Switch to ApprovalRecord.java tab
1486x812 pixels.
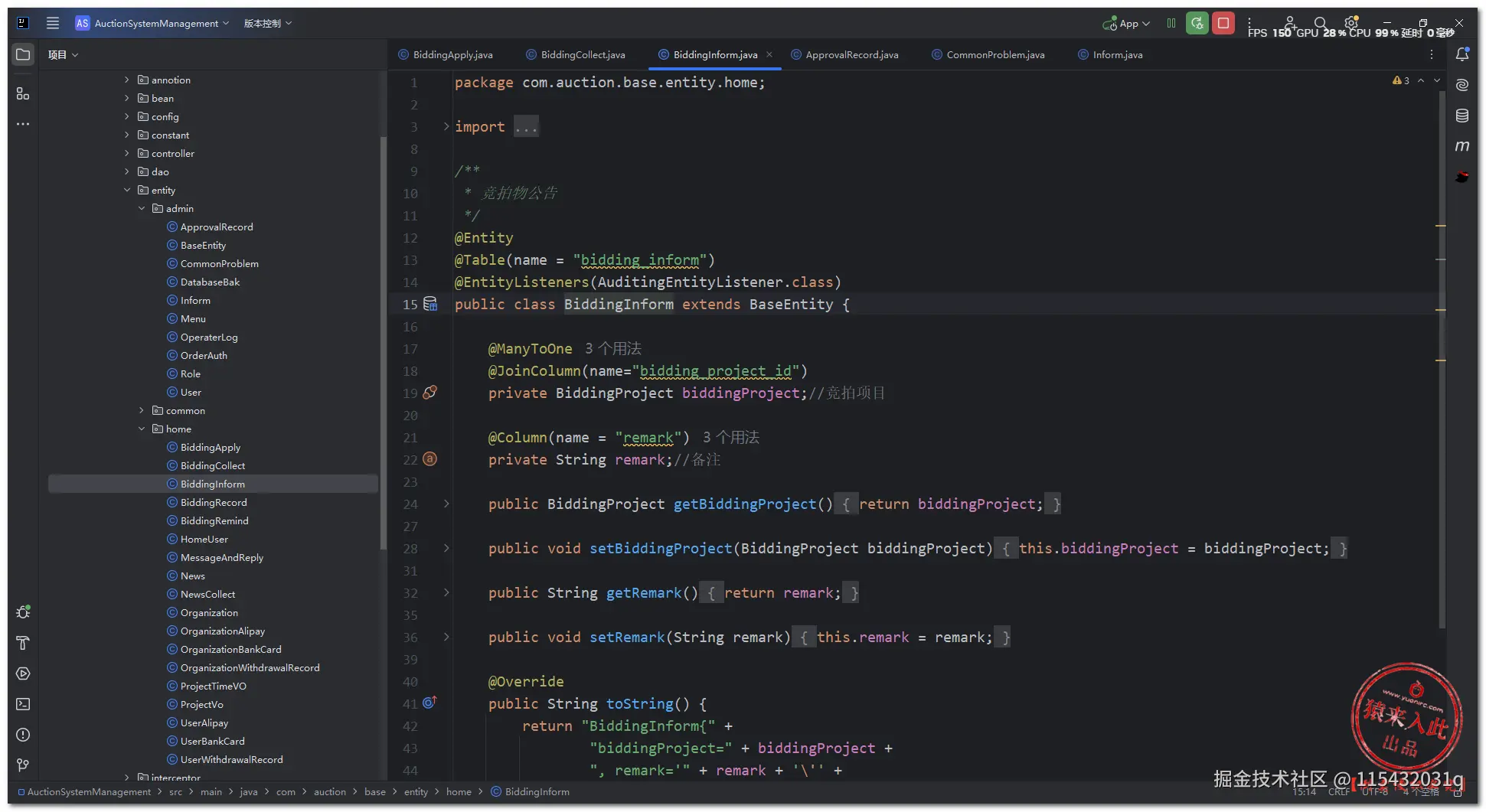tap(844, 54)
